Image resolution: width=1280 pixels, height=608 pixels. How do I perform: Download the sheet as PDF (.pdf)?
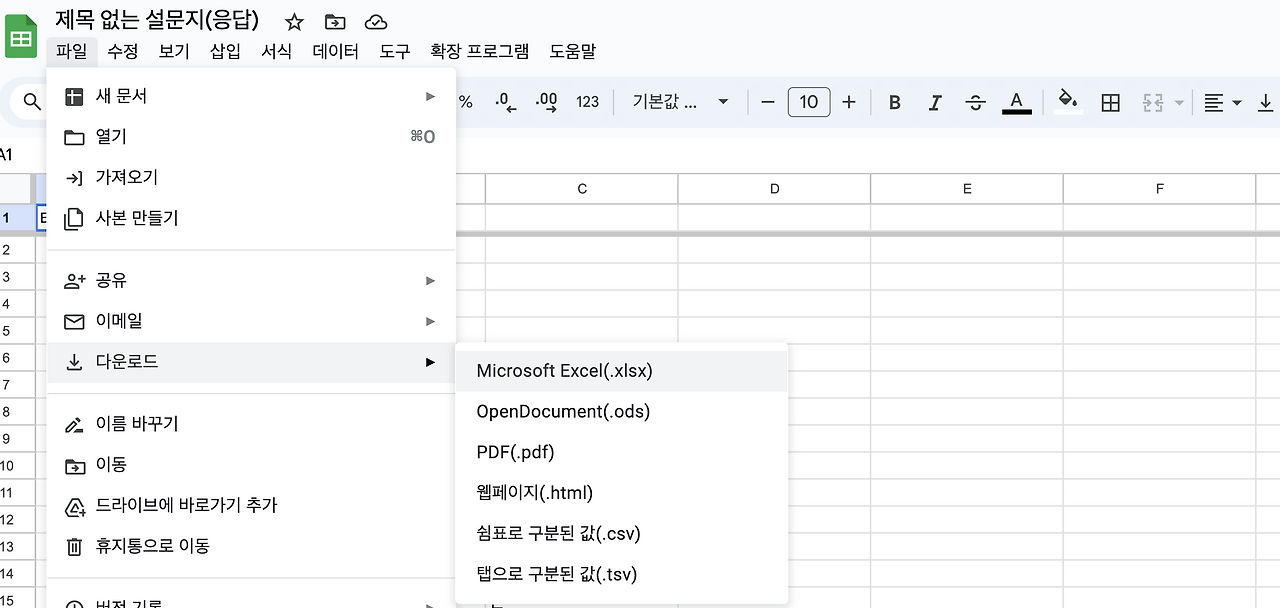click(x=515, y=452)
